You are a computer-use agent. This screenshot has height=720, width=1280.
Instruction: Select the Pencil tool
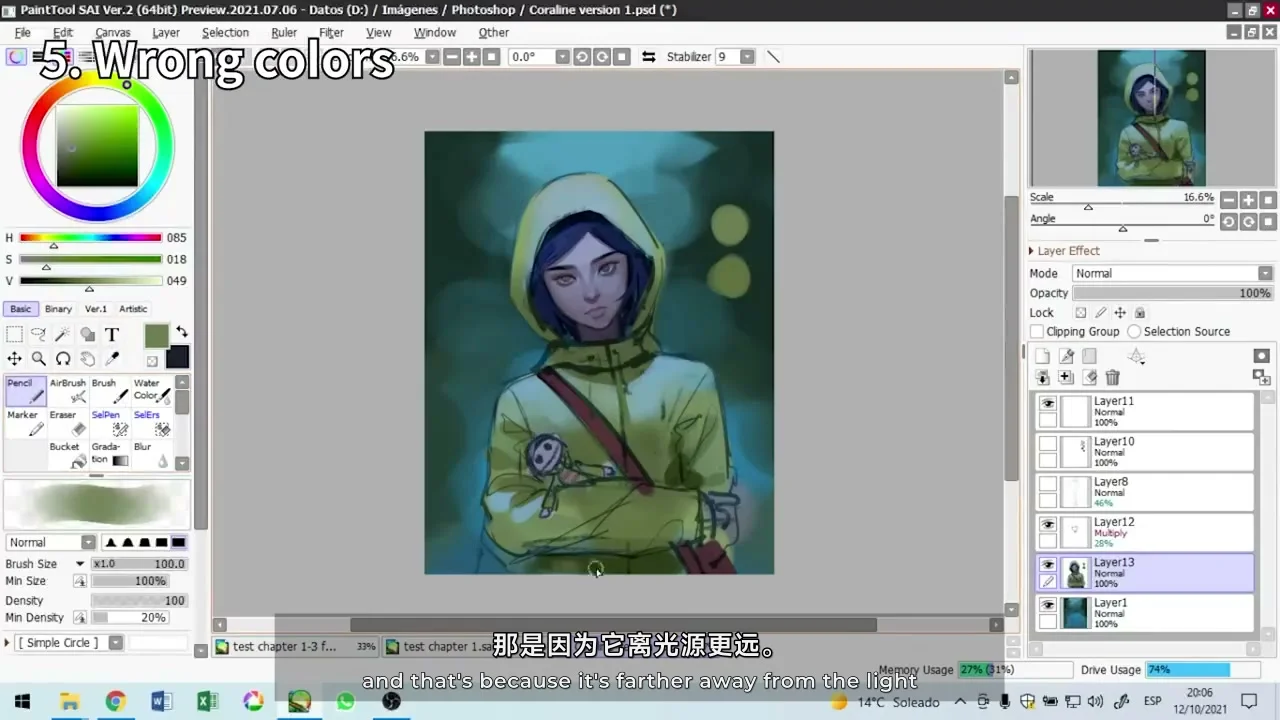point(25,391)
